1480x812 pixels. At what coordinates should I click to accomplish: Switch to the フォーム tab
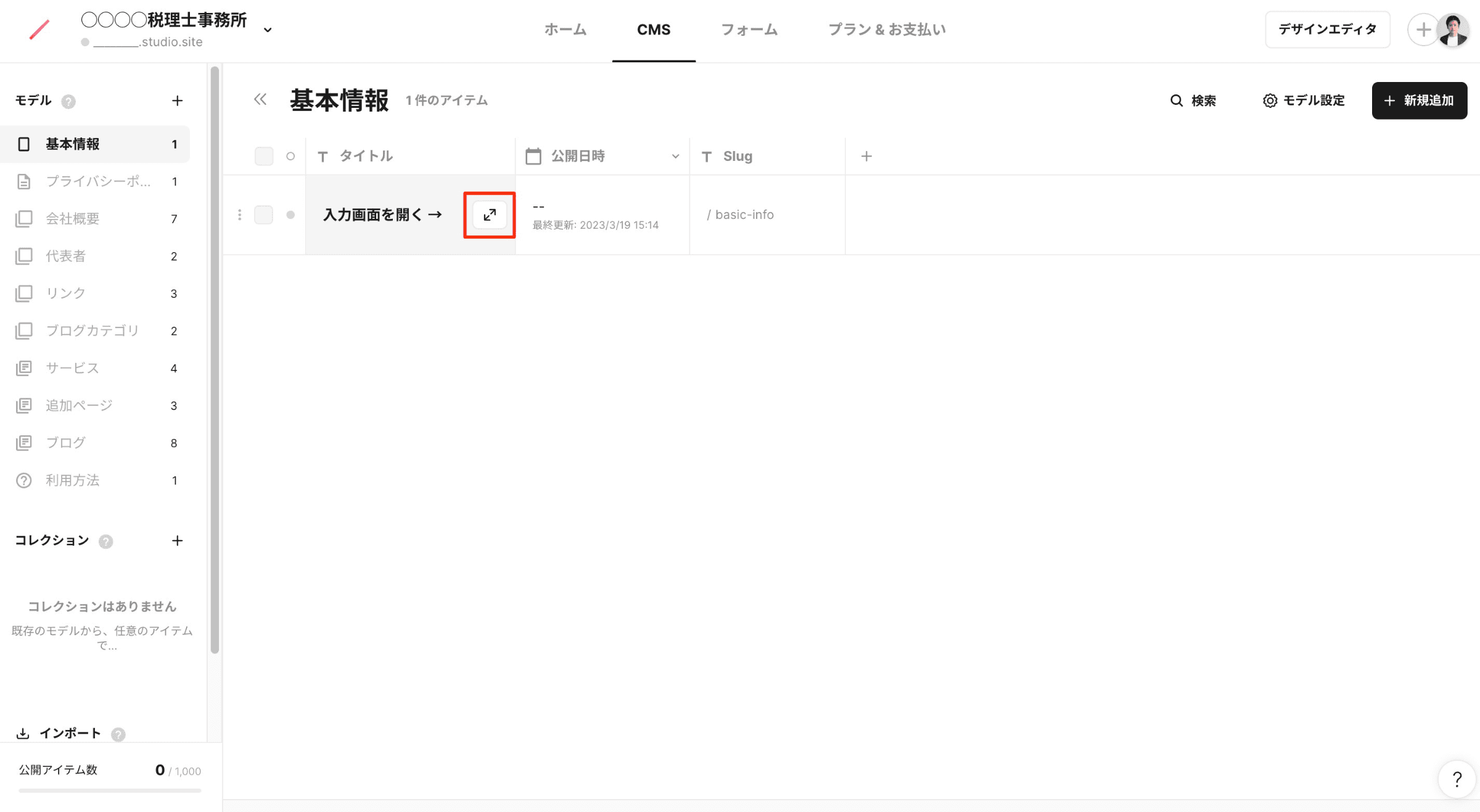749,30
